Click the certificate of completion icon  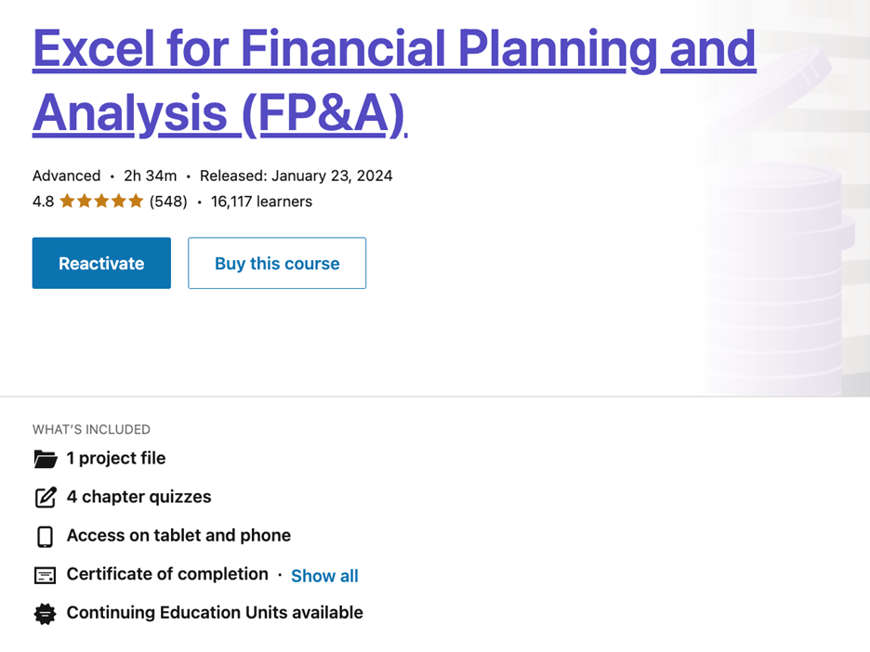click(x=45, y=575)
